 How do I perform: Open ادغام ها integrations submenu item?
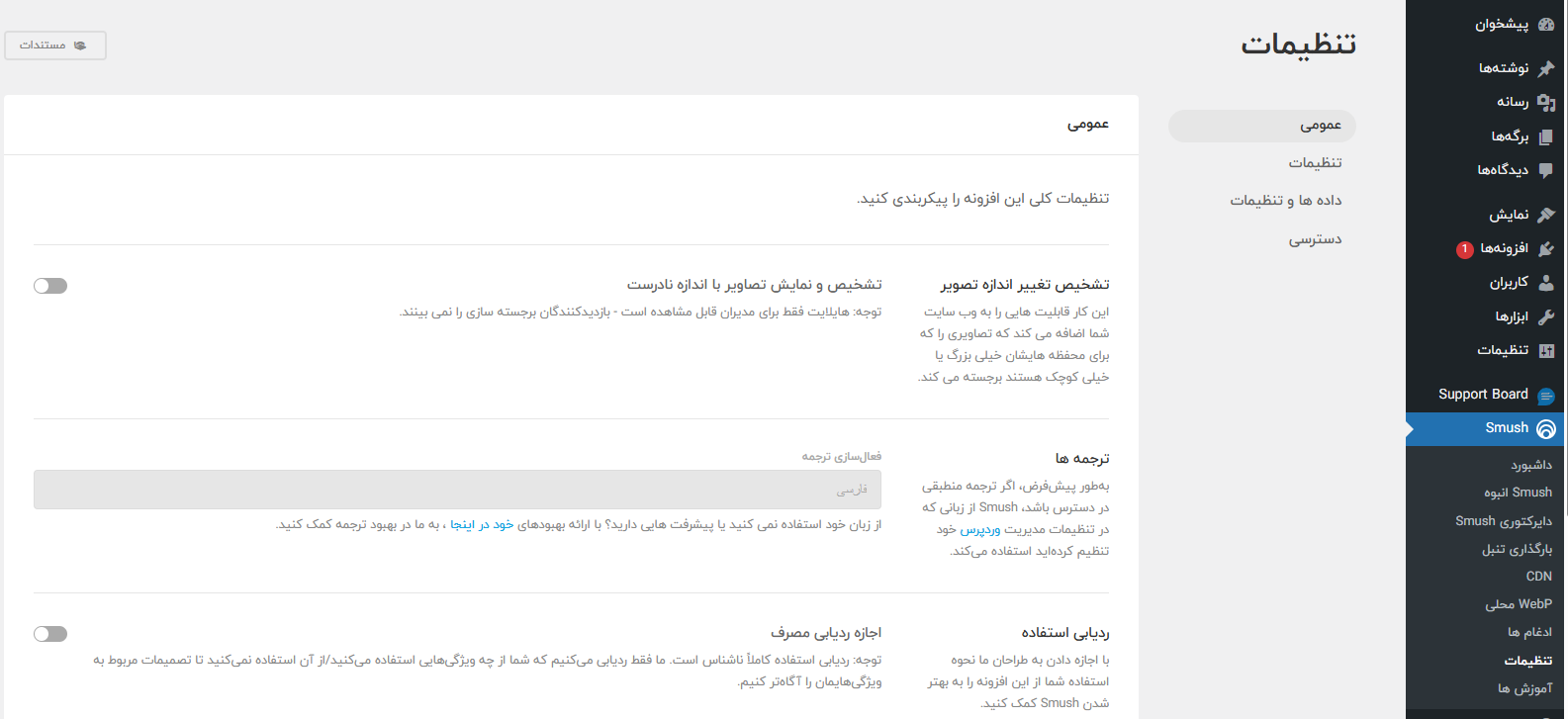(x=1529, y=632)
